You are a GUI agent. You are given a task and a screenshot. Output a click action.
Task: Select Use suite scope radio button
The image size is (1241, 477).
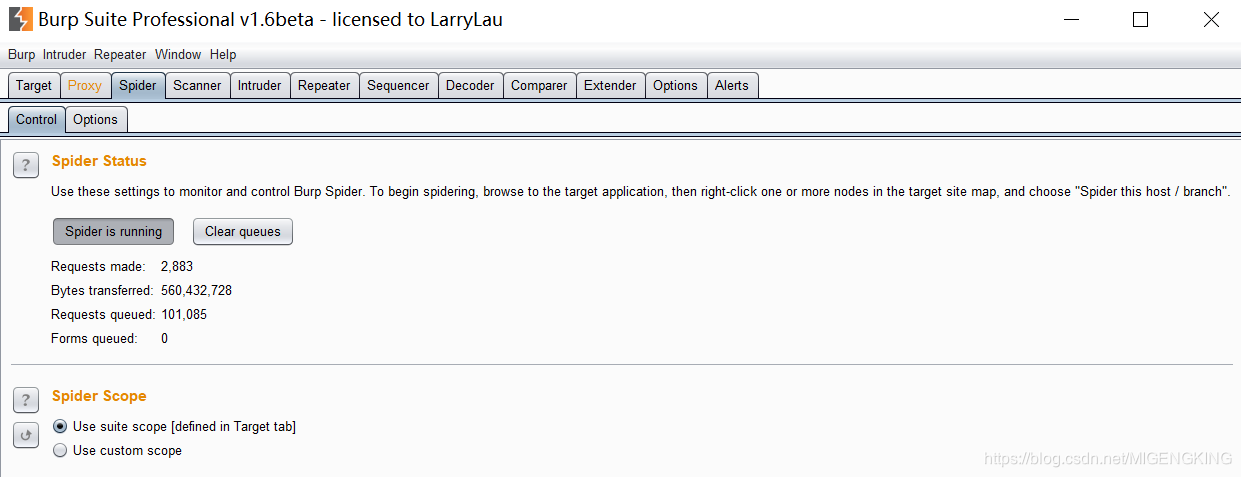[x=60, y=427]
